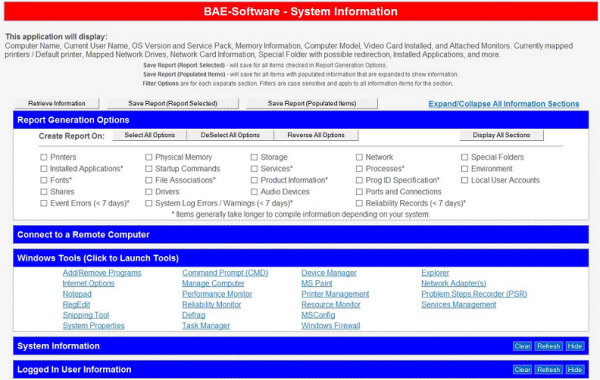Launch Notepad from Windows Tools

(77, 294)
